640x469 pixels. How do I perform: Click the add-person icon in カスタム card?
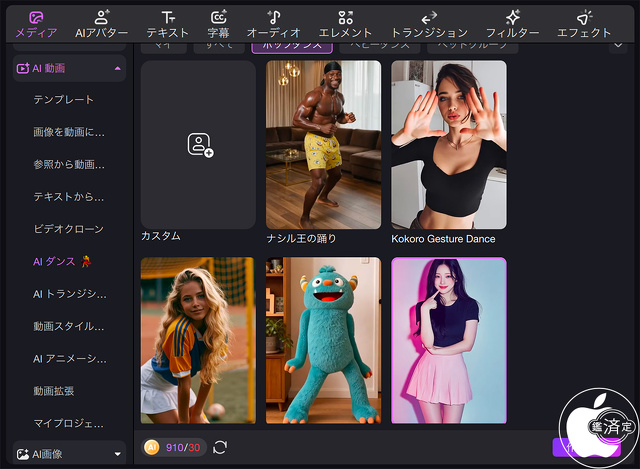tap(200, 144)
